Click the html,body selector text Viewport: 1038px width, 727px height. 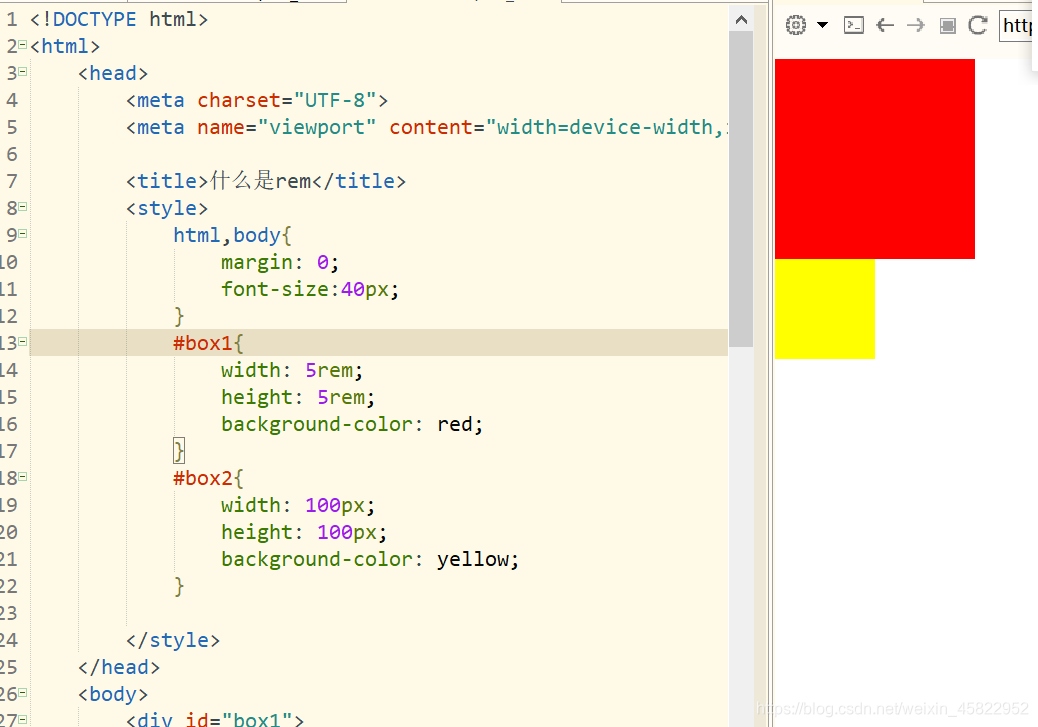[229, 235]
